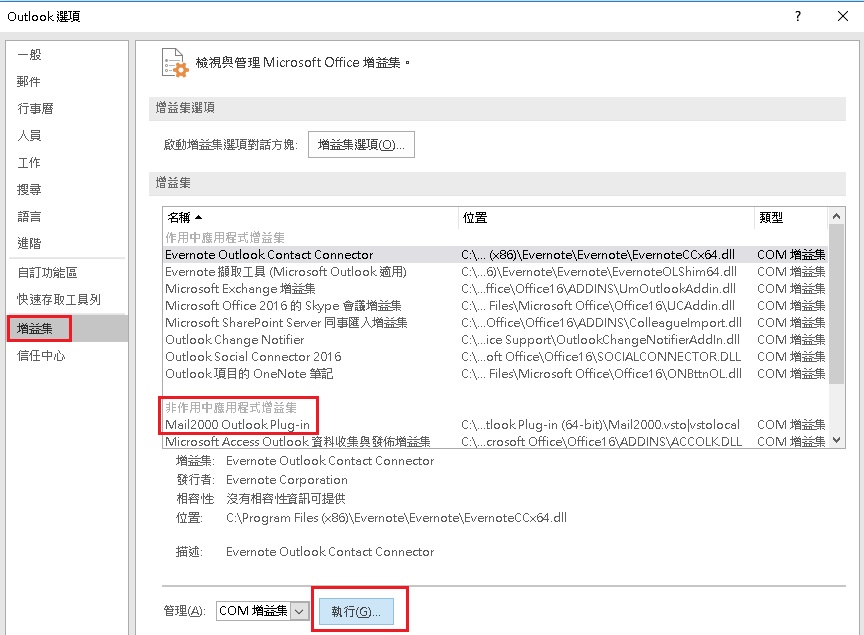Click the 執行(G) button
864x635 pixels.
(359, 611)
